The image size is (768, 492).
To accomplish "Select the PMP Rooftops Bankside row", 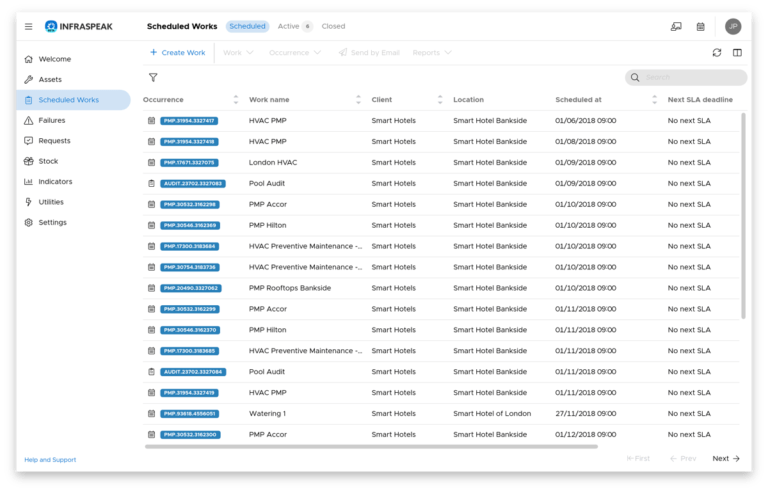I will coord(441,288).
